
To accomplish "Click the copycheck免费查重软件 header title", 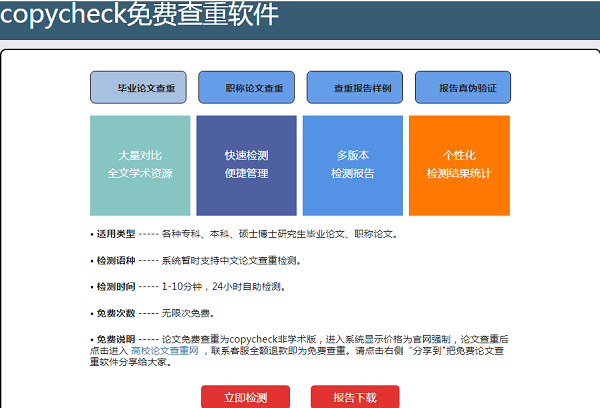I will [139, 15].
